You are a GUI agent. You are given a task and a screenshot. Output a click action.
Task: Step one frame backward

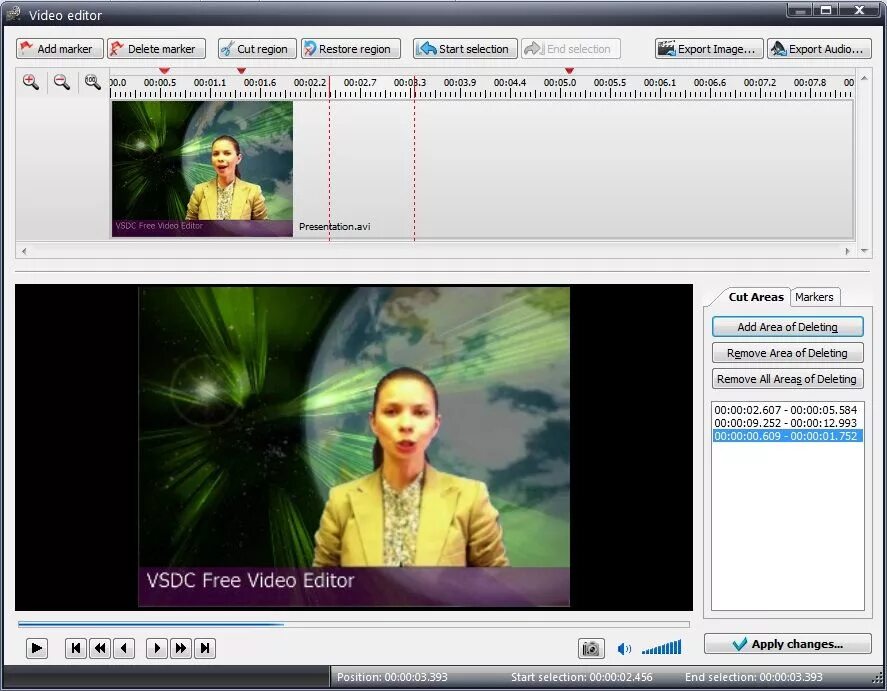click(x=124, y=648)
